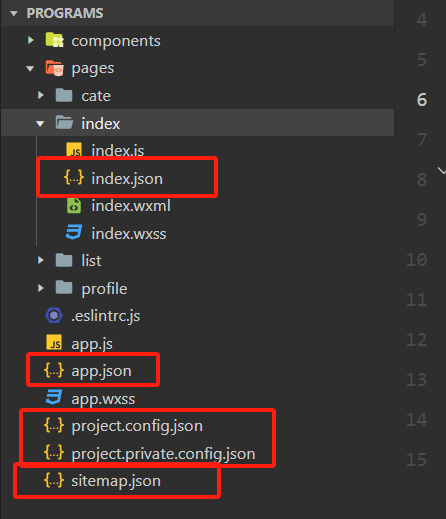Expand the profile folder arrow
This screenshot has width=446, height=519.
tap(41, 288)
